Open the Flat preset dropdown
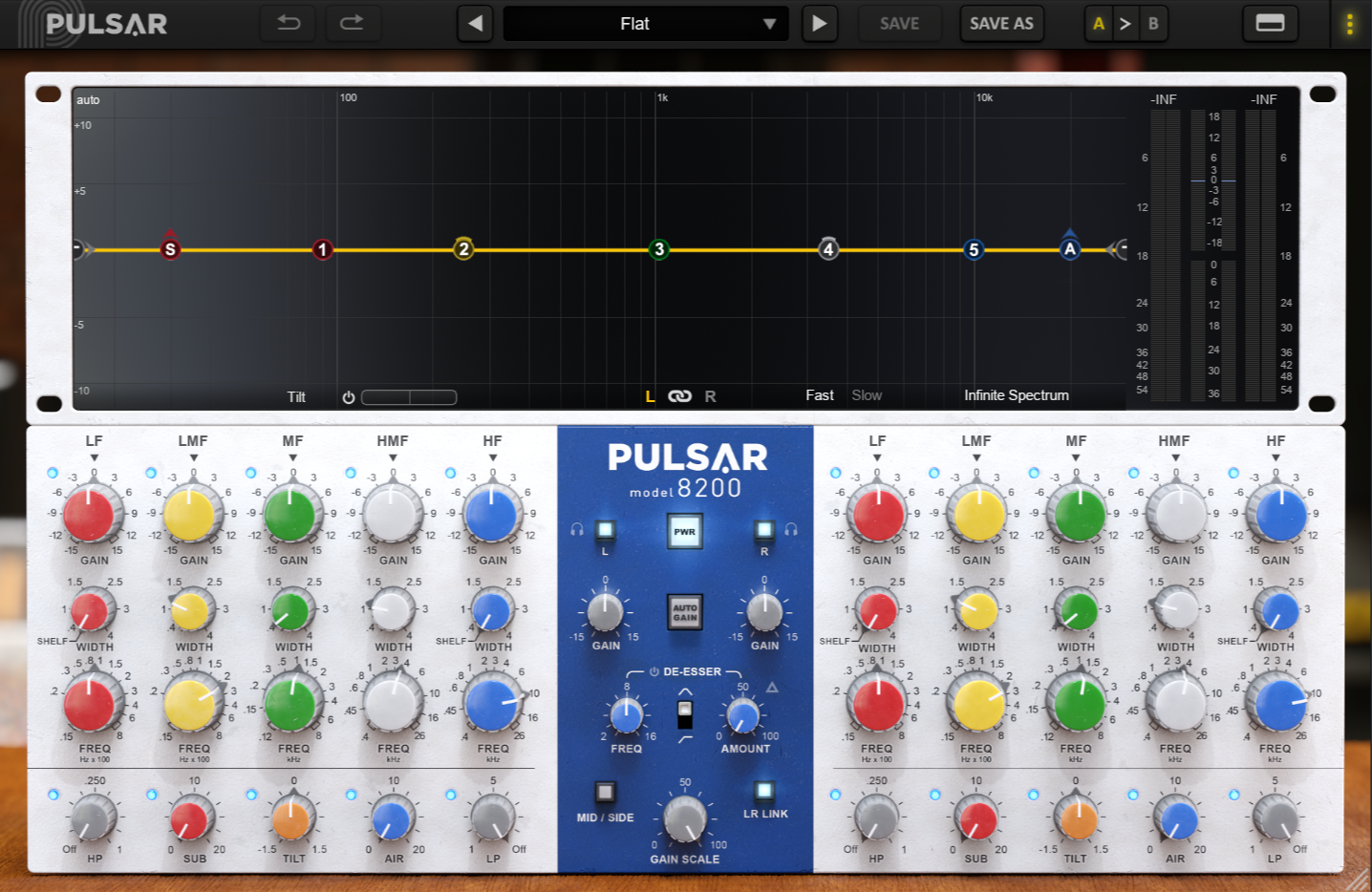This screenshot has height=892, width=1372. pos(646,24)
